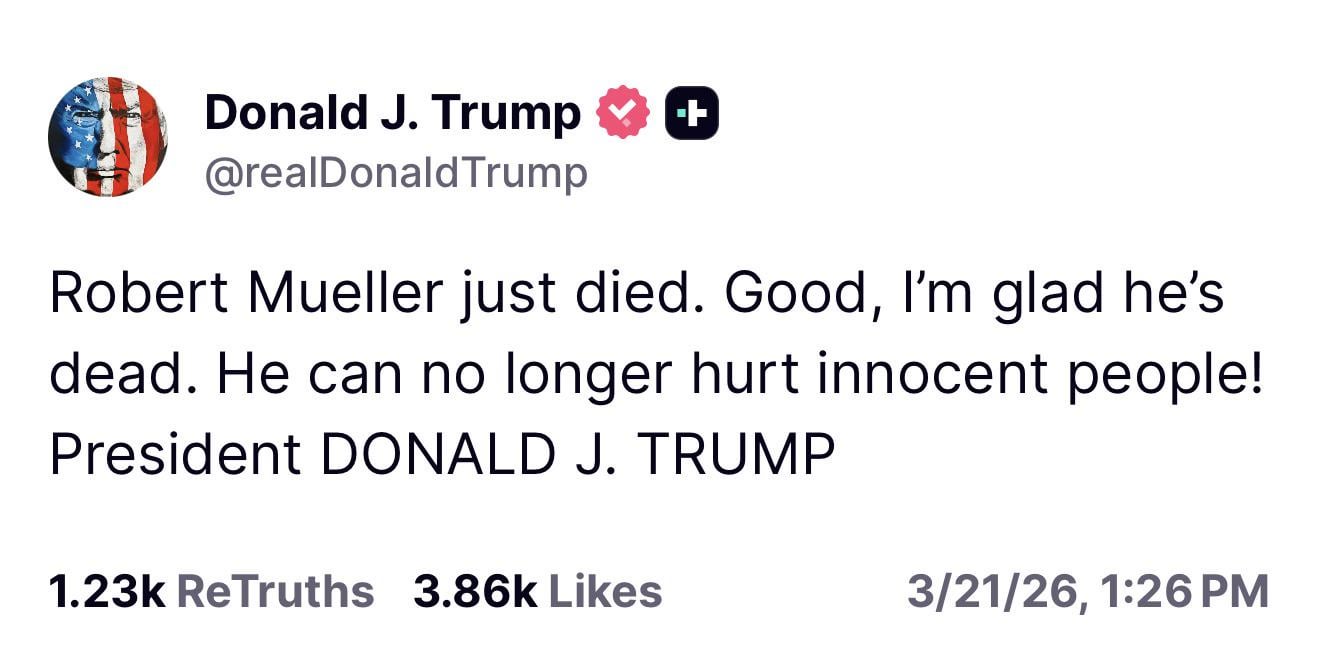The image size is (1320, 662).
Task: Open the Likes label list
Action: (606, 591)
